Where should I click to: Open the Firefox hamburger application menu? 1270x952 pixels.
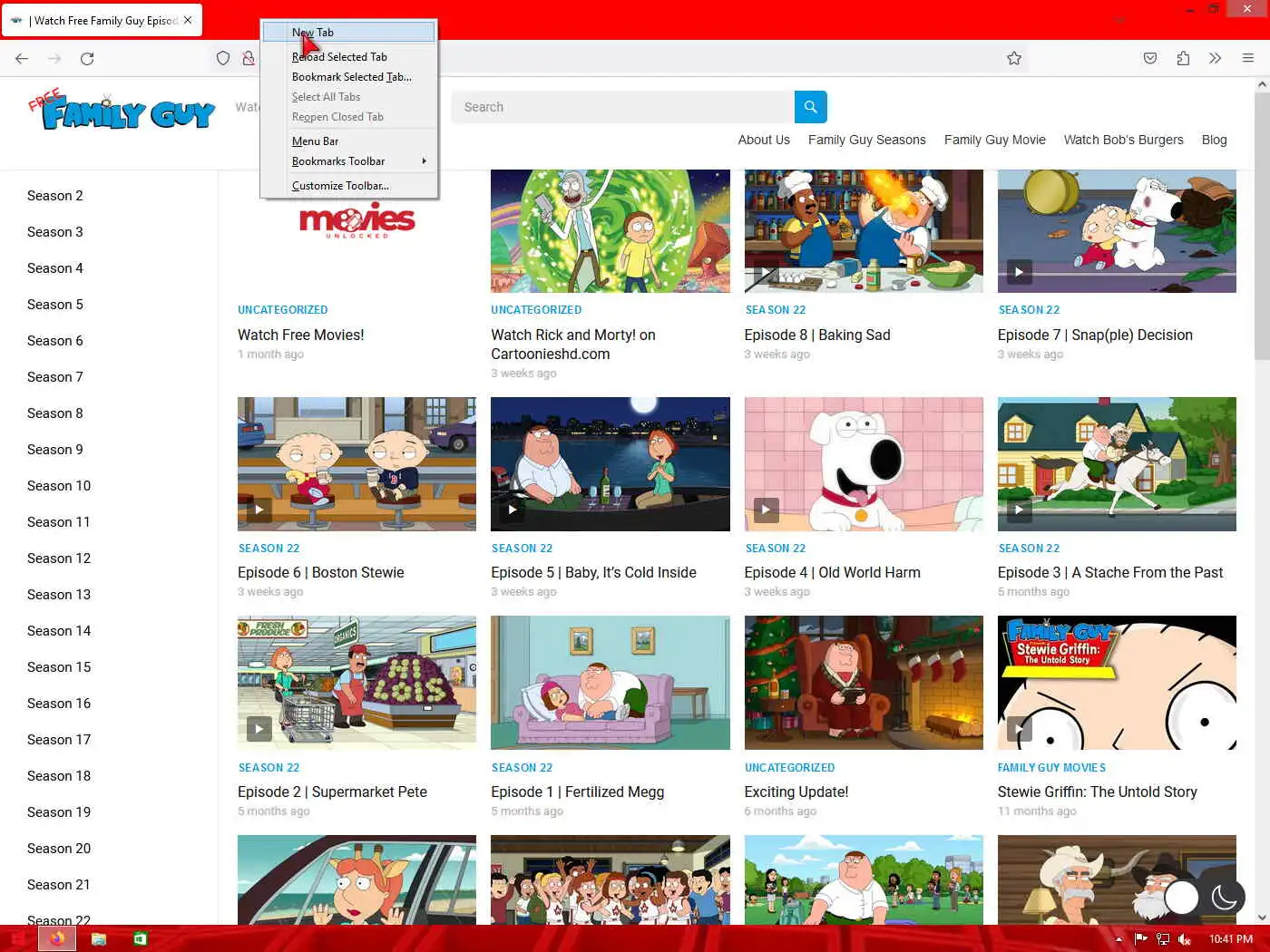[x=1248, y=58]
